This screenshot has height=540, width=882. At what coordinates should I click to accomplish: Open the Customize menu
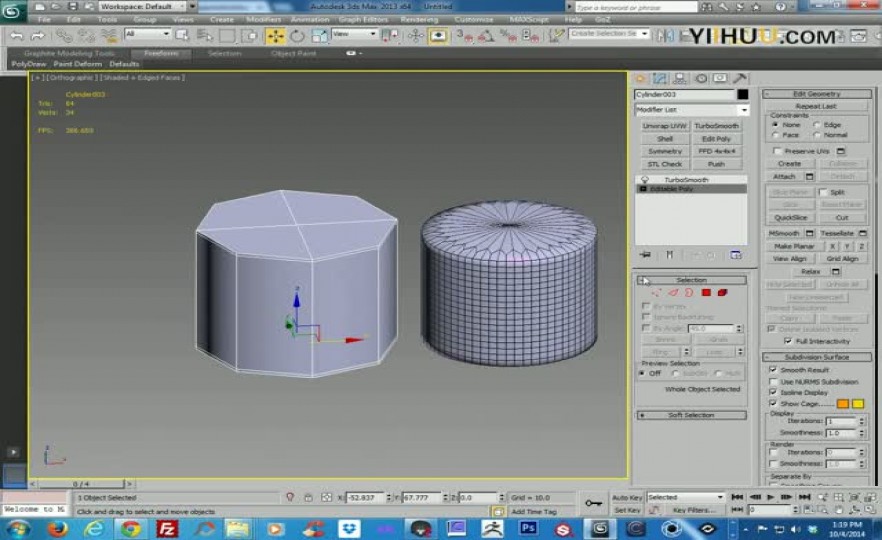pos(474,19)
